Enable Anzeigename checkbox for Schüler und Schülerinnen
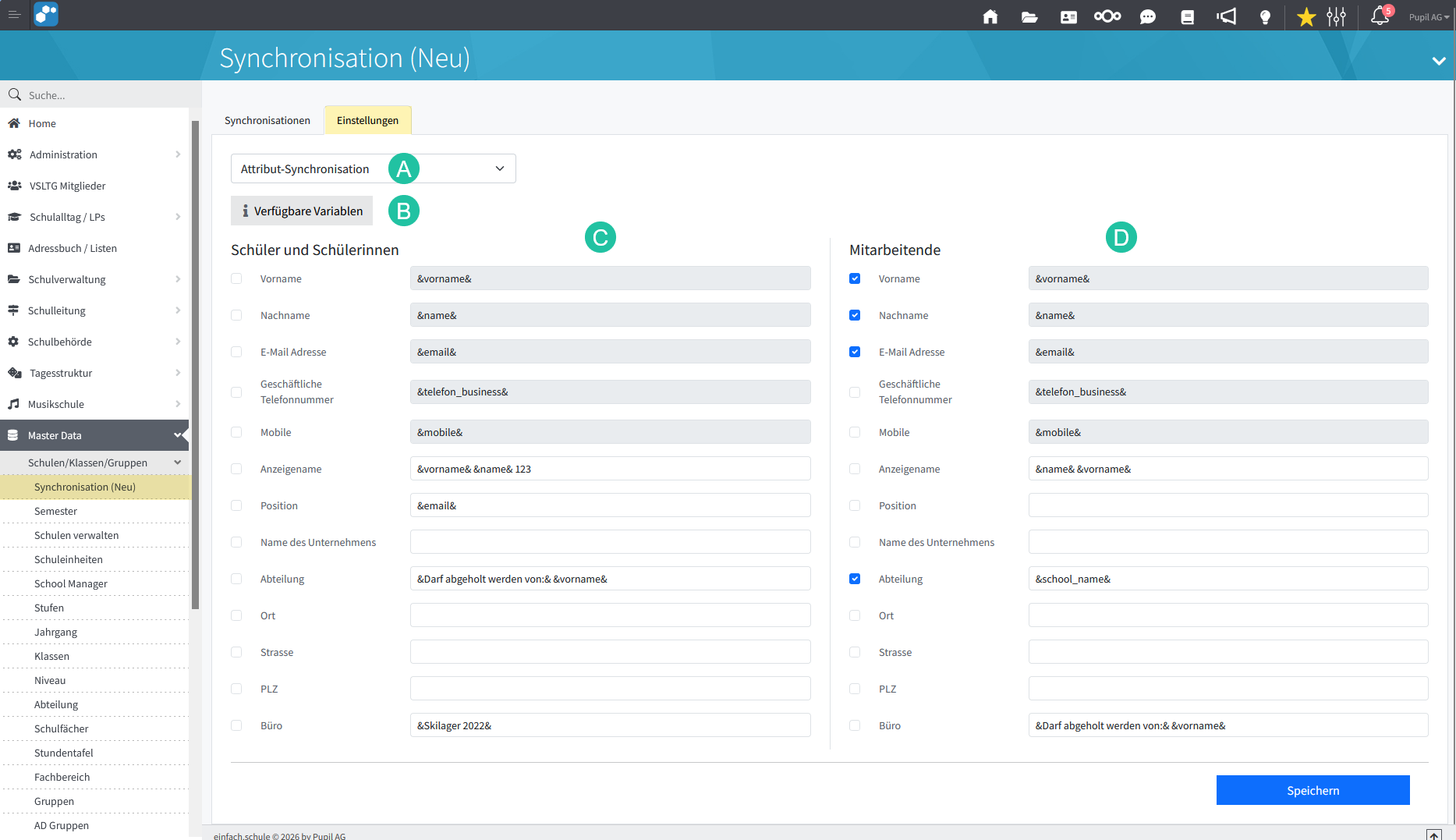 236,469
